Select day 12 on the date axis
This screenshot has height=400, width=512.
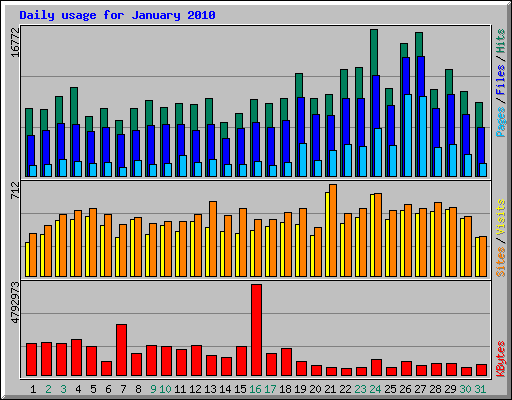[195, 389]
